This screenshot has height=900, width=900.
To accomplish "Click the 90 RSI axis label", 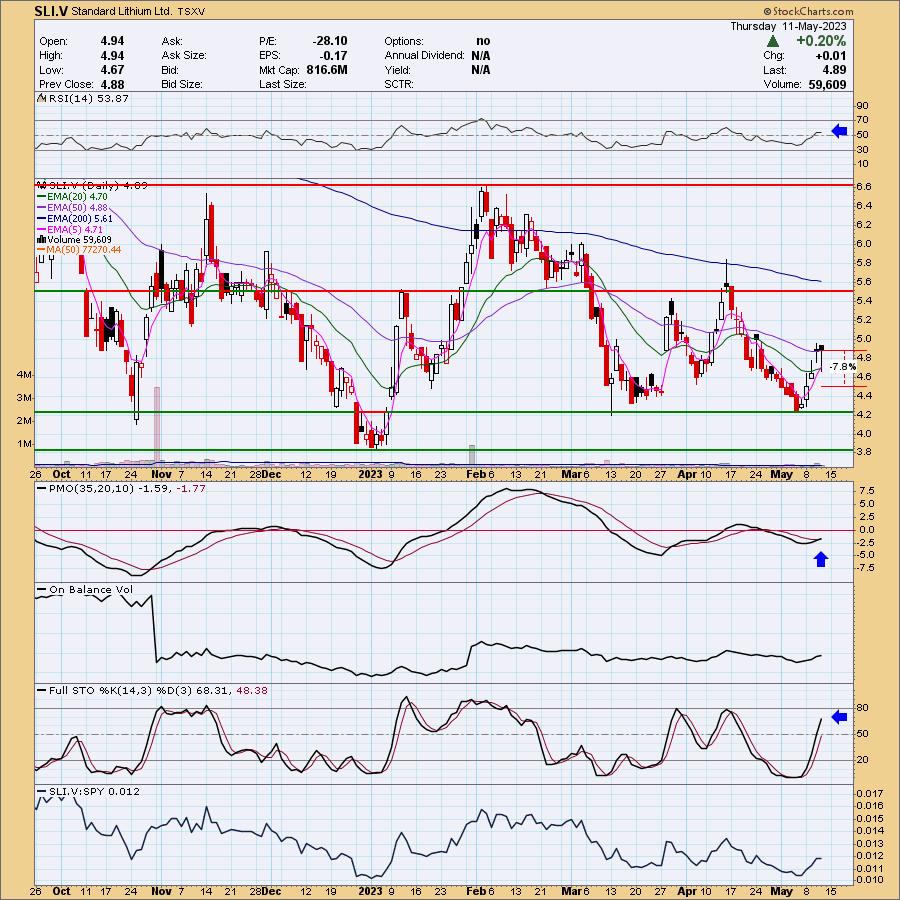I will 862,106.
